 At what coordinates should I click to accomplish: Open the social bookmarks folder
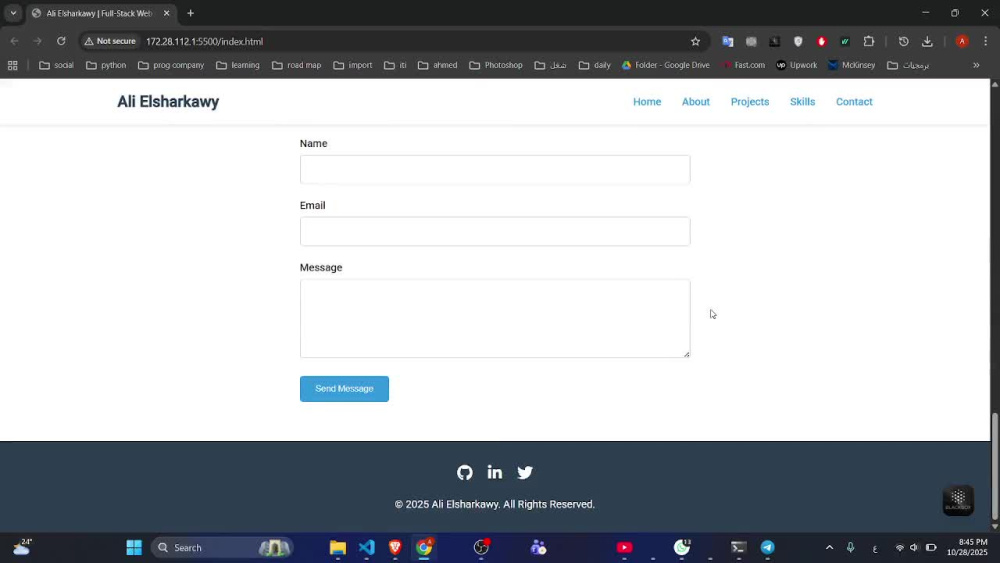pyautogui.click(x=56, y=65)
